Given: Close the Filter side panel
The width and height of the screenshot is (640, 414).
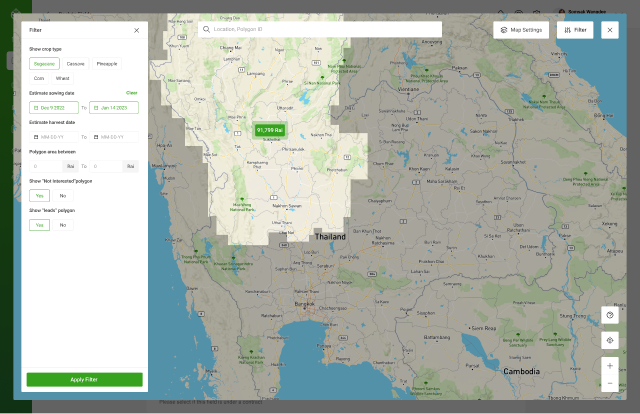Looking at the screenshot, I should click(136, 30).
